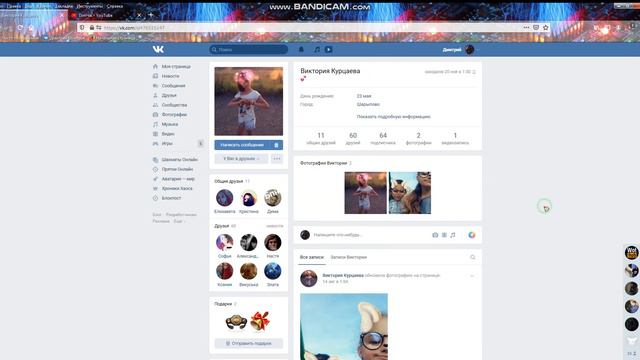Screen dimensions: 640x360
Task: Open mutual friend Кристина's avatar
Action: pos(249,198)
